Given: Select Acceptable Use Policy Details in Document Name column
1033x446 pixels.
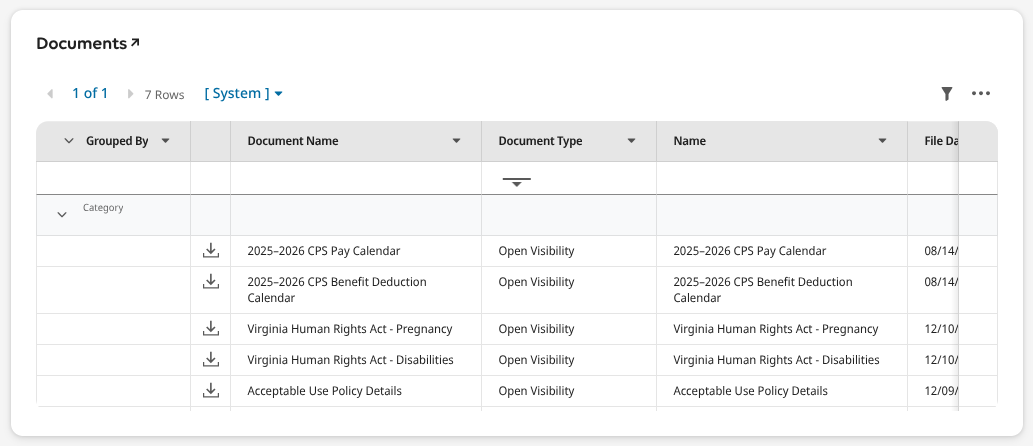Looking at the screenshot, I should (324, 391).
